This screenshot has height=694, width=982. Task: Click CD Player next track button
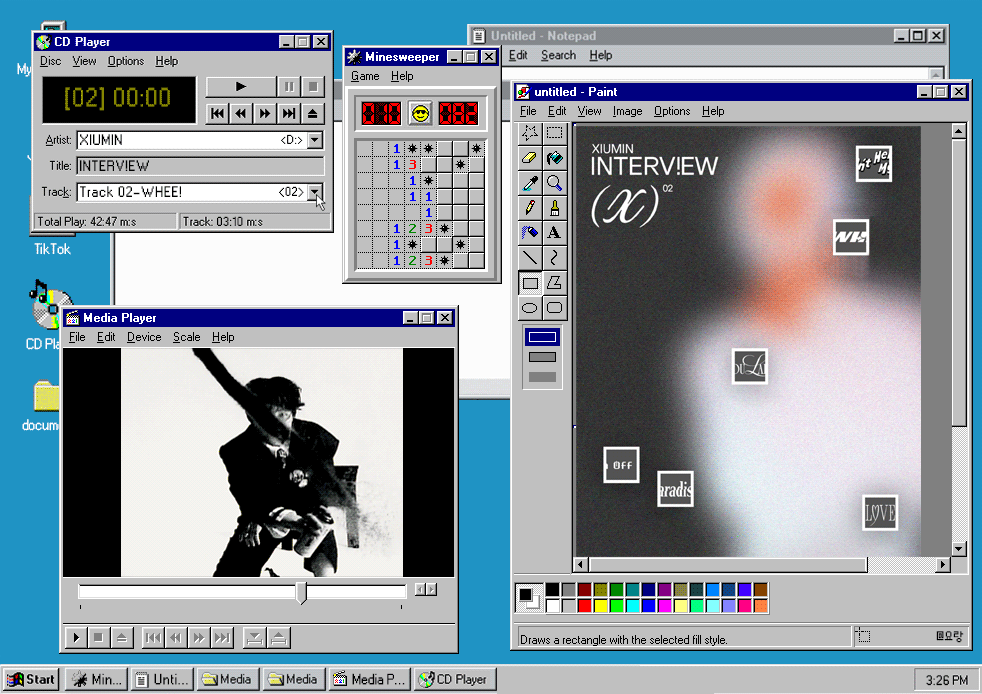coord(289,113)
